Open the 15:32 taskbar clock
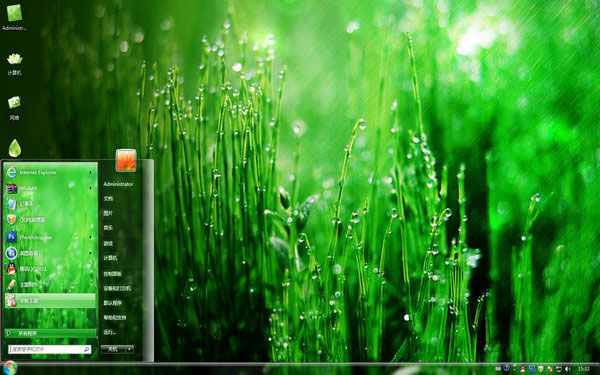Image resolution: width=600 pixels, height=375 pixels. coord(584,369)
